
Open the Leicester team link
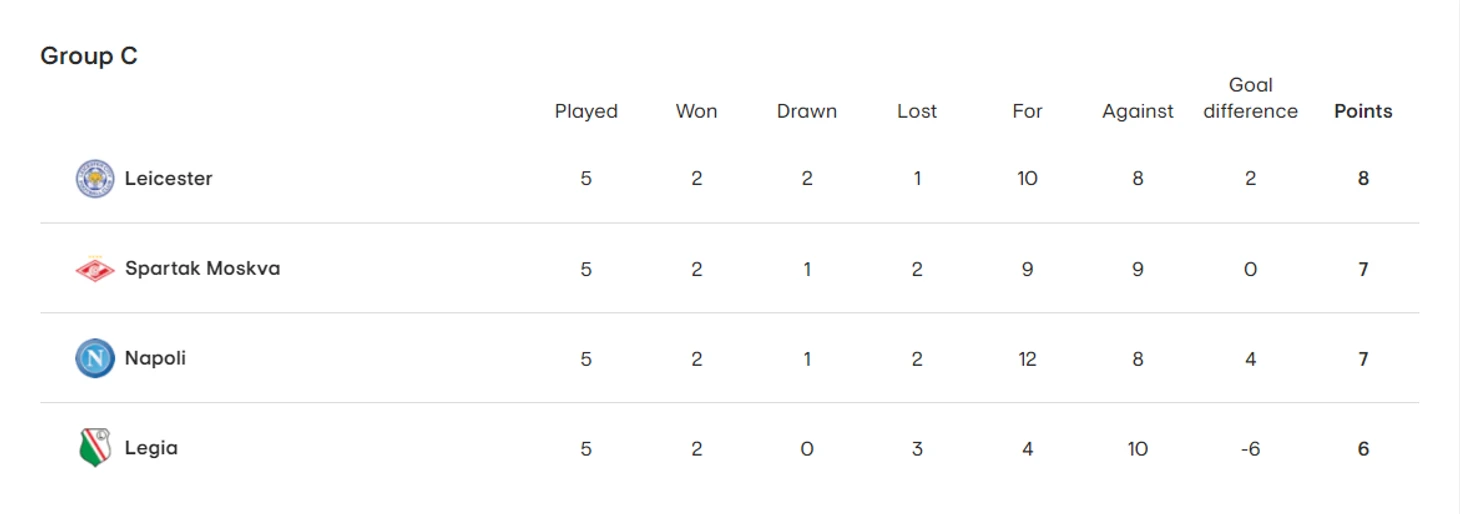point(169,179)
